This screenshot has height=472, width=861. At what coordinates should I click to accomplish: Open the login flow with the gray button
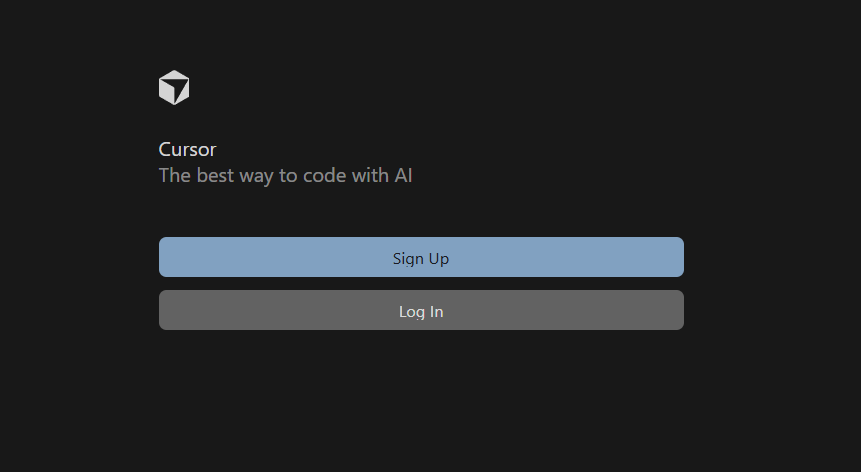421,310
